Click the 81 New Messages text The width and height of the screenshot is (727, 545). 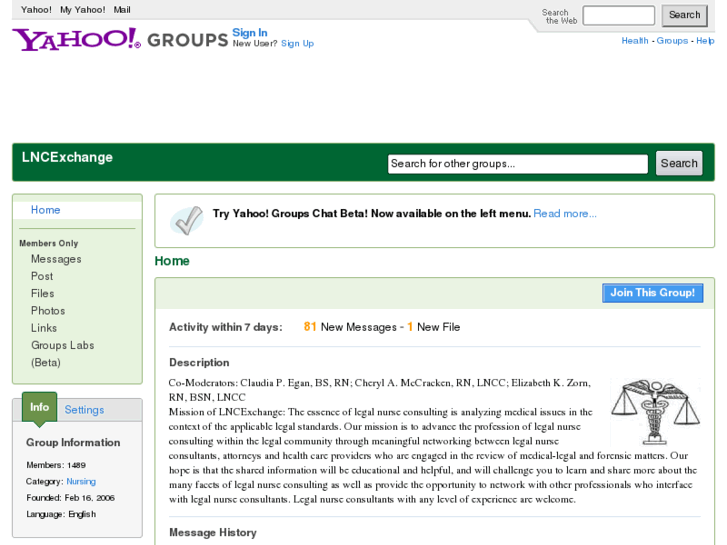pos(350,327)
